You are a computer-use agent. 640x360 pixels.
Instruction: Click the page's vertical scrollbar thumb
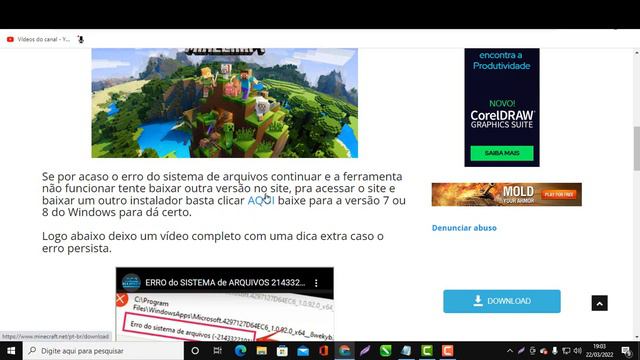pyautogui.click(x=636, y=148)
